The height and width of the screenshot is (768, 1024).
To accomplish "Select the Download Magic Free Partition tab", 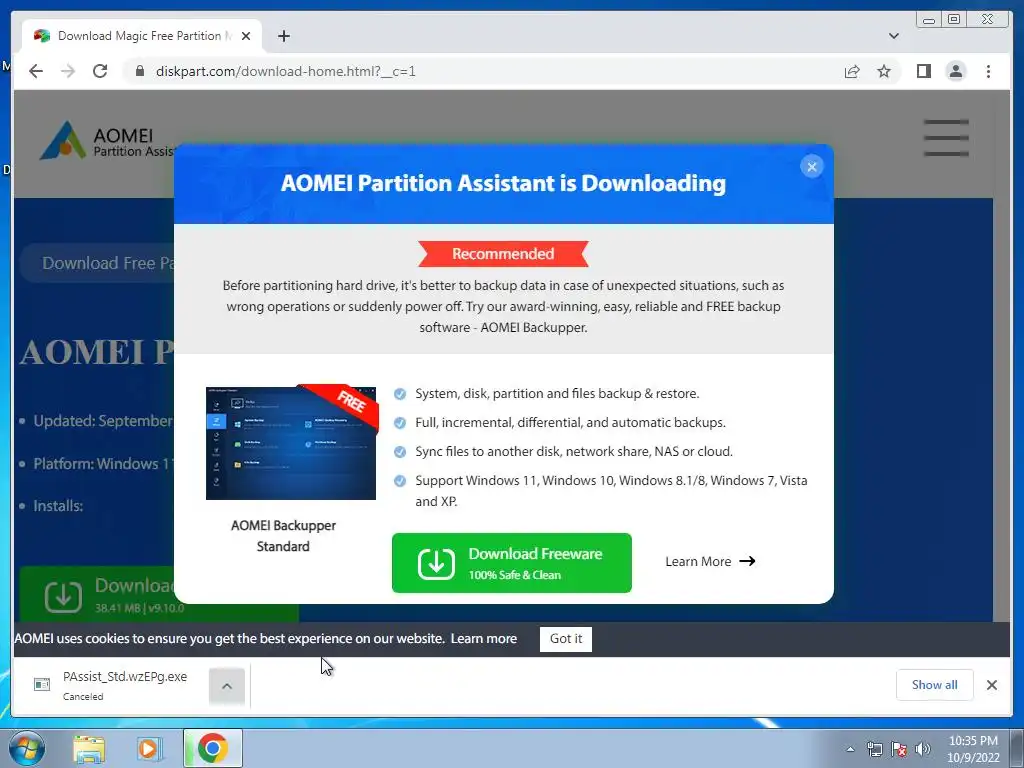I will click(x=140, y=36).
